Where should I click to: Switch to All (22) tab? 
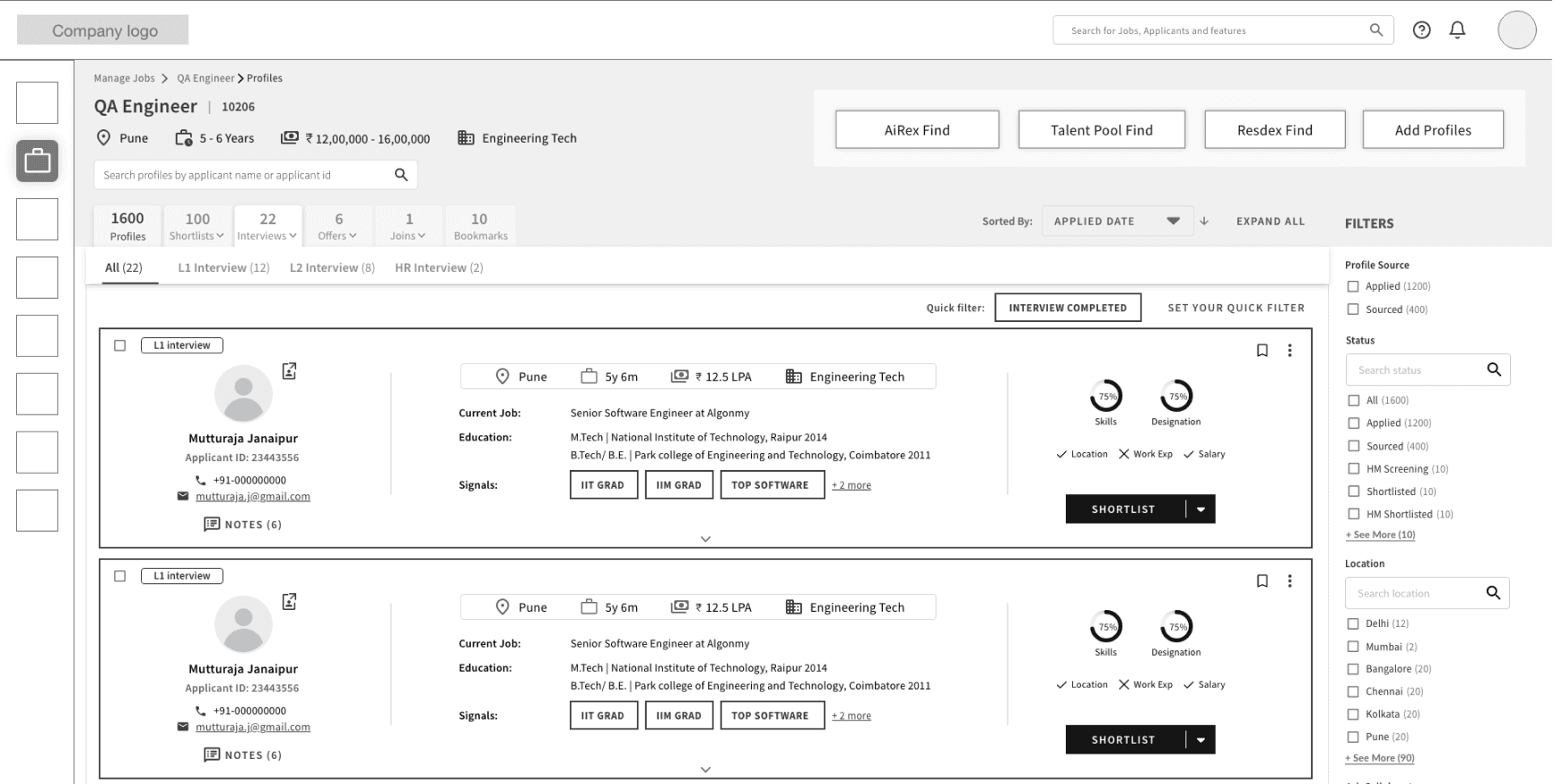tap(124, 267)
